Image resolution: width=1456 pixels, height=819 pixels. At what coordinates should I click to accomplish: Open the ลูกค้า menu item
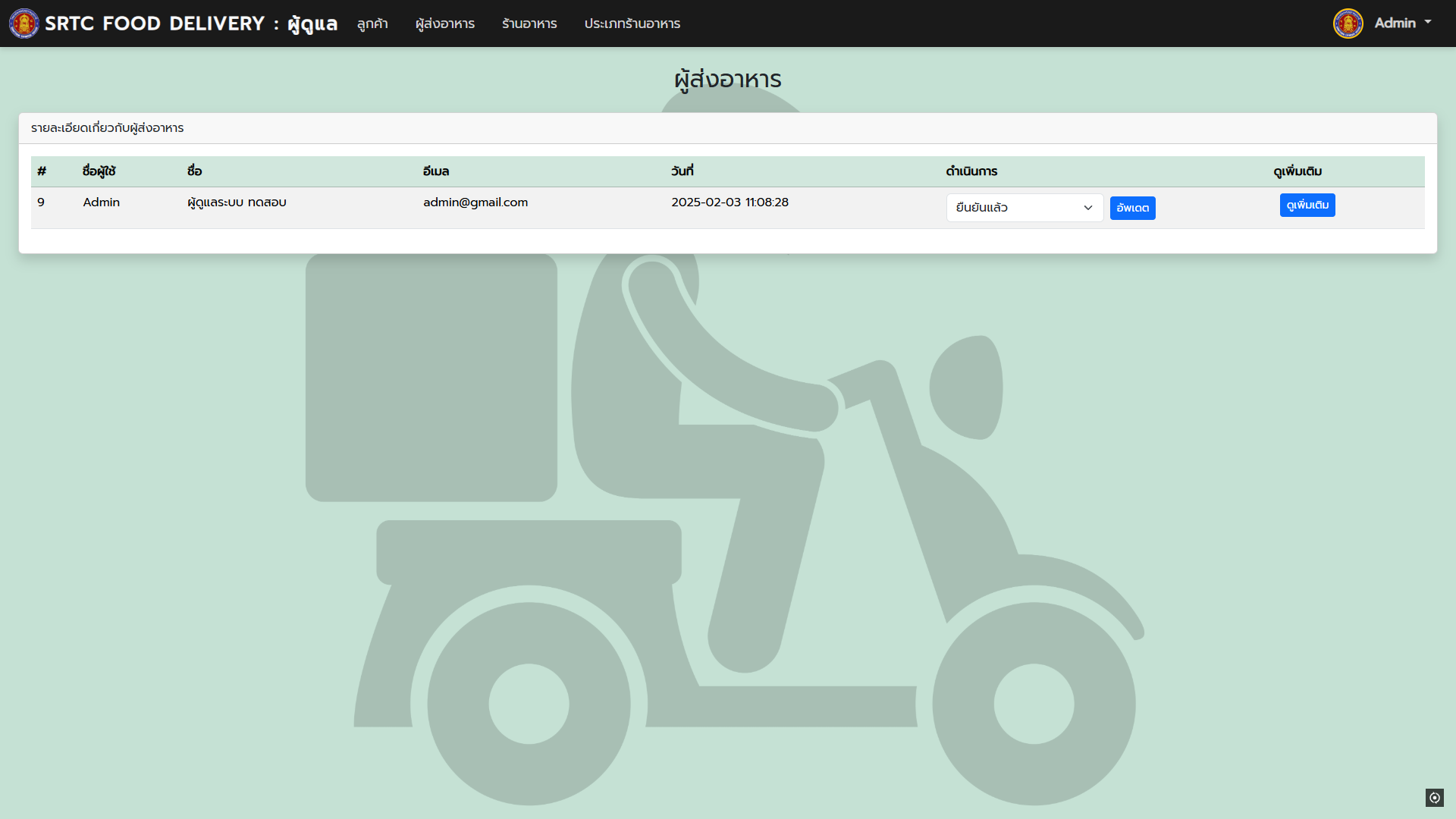tap(372, 24)
